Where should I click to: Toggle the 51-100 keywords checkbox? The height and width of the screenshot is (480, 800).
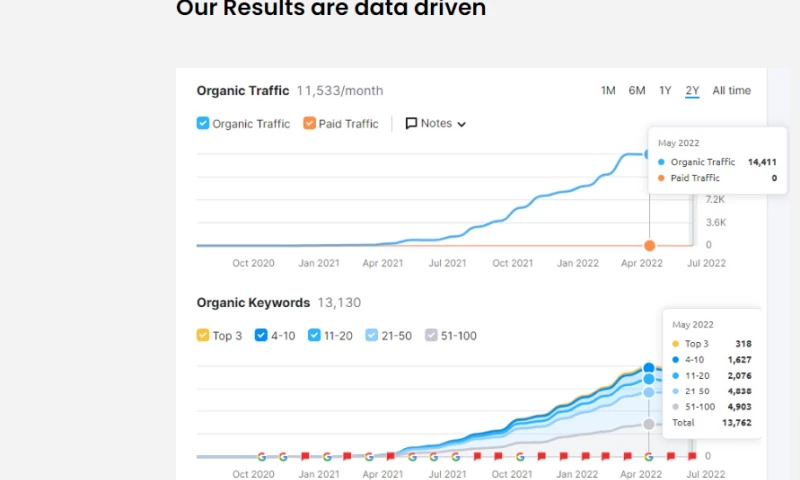tap(431, 336)
